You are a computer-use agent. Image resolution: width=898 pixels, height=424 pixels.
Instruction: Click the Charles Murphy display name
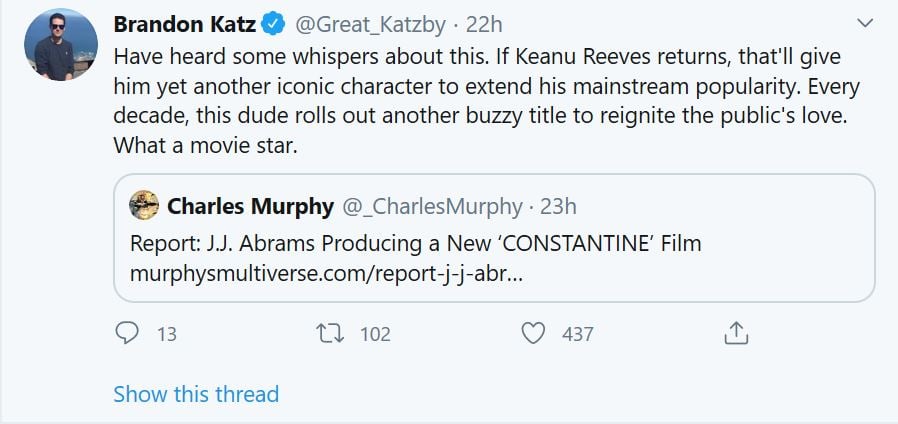pos(250,206)
